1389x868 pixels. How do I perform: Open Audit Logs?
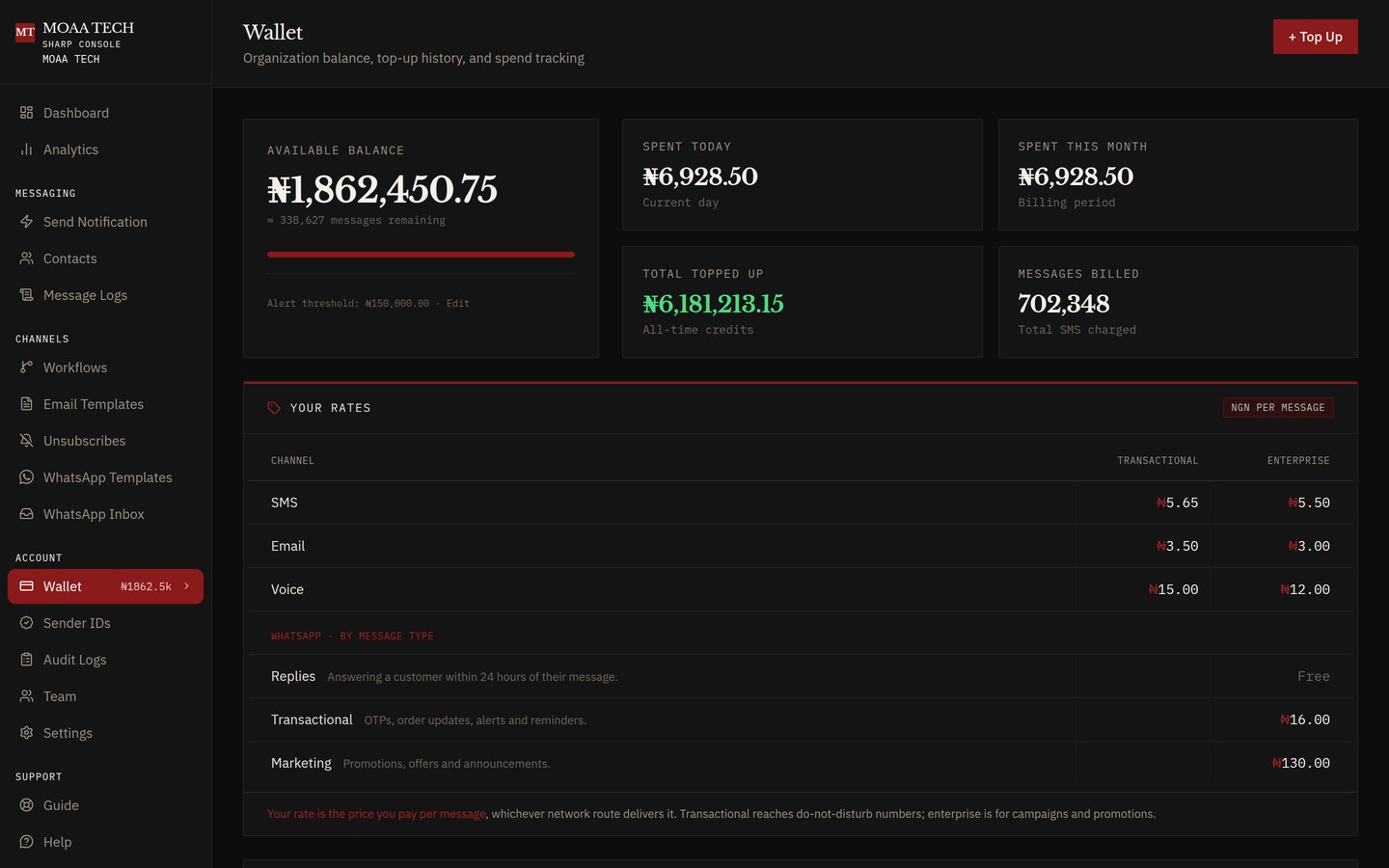point(105,660)
